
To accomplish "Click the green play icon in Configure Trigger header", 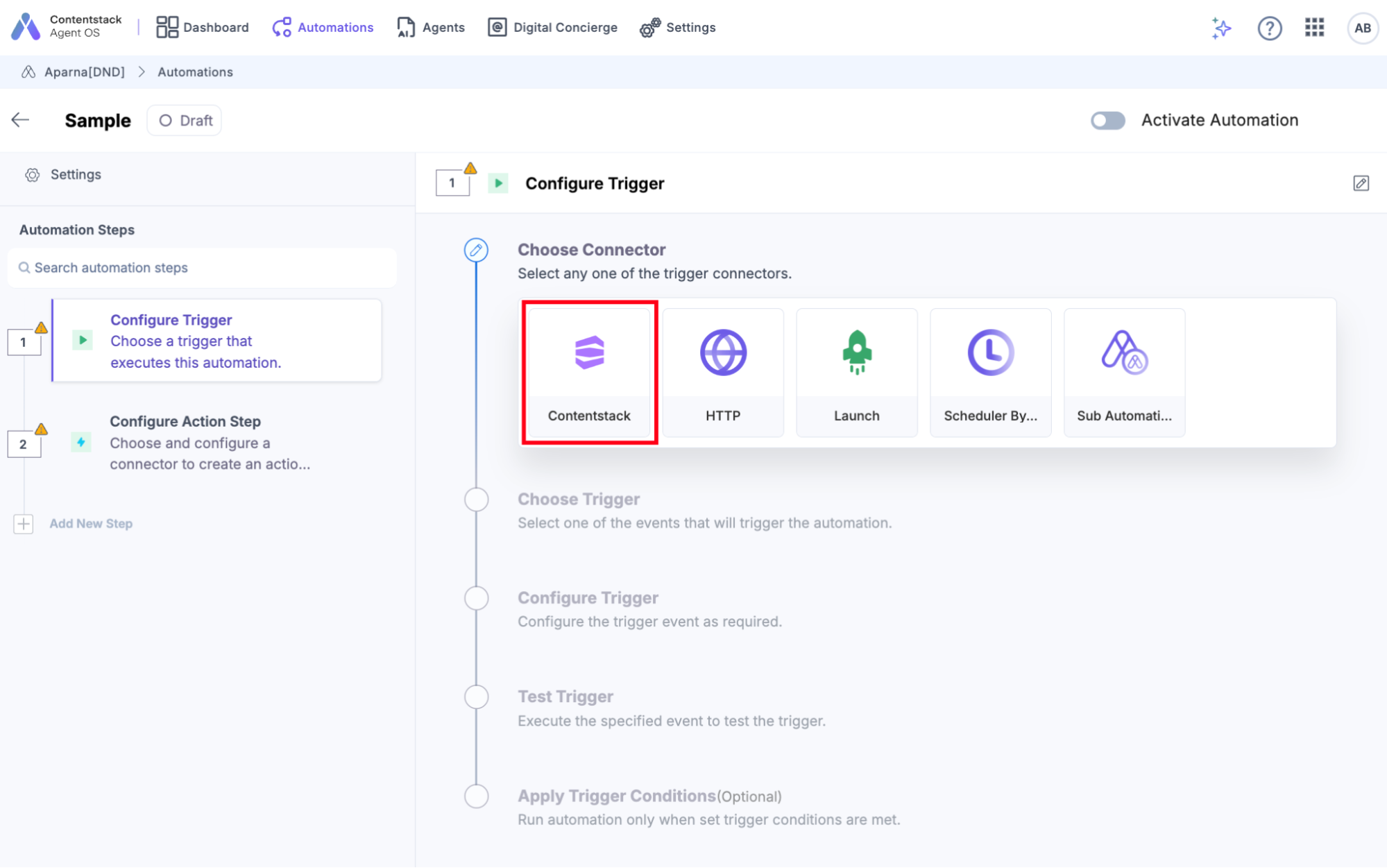I will tap(498, 183).
